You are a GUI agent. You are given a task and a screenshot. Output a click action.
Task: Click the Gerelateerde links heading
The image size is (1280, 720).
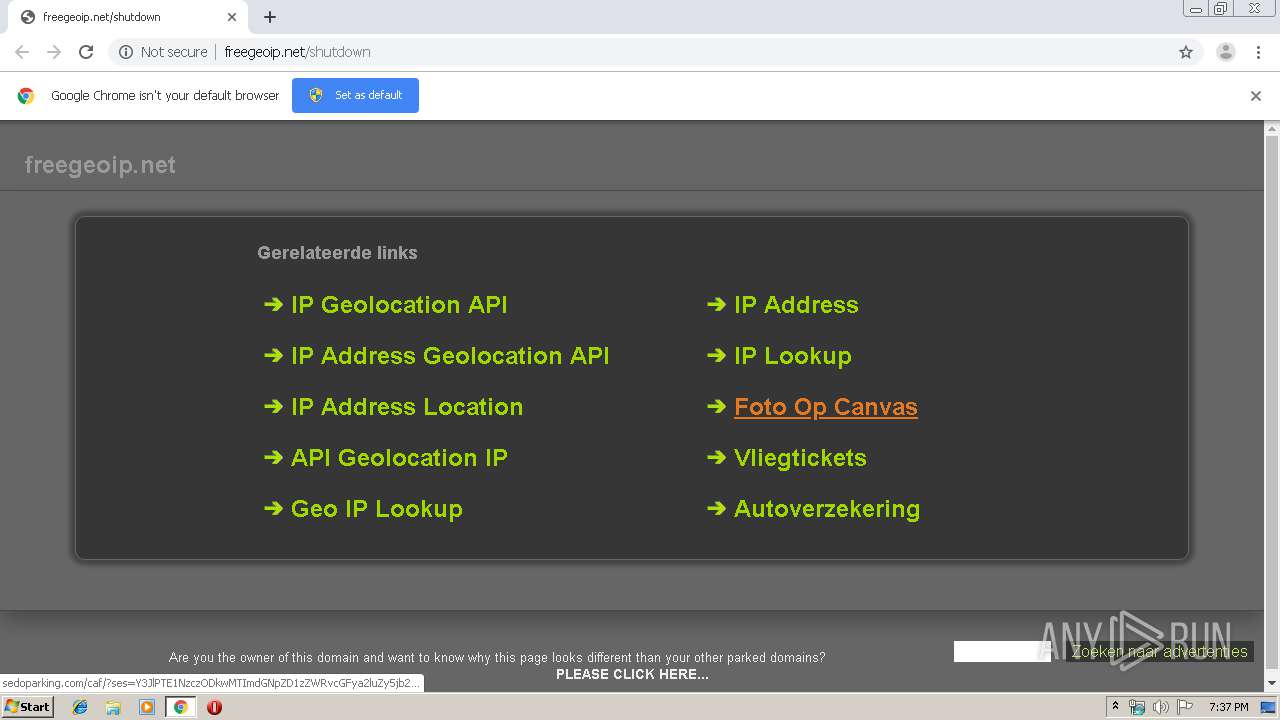click(337, 253)
